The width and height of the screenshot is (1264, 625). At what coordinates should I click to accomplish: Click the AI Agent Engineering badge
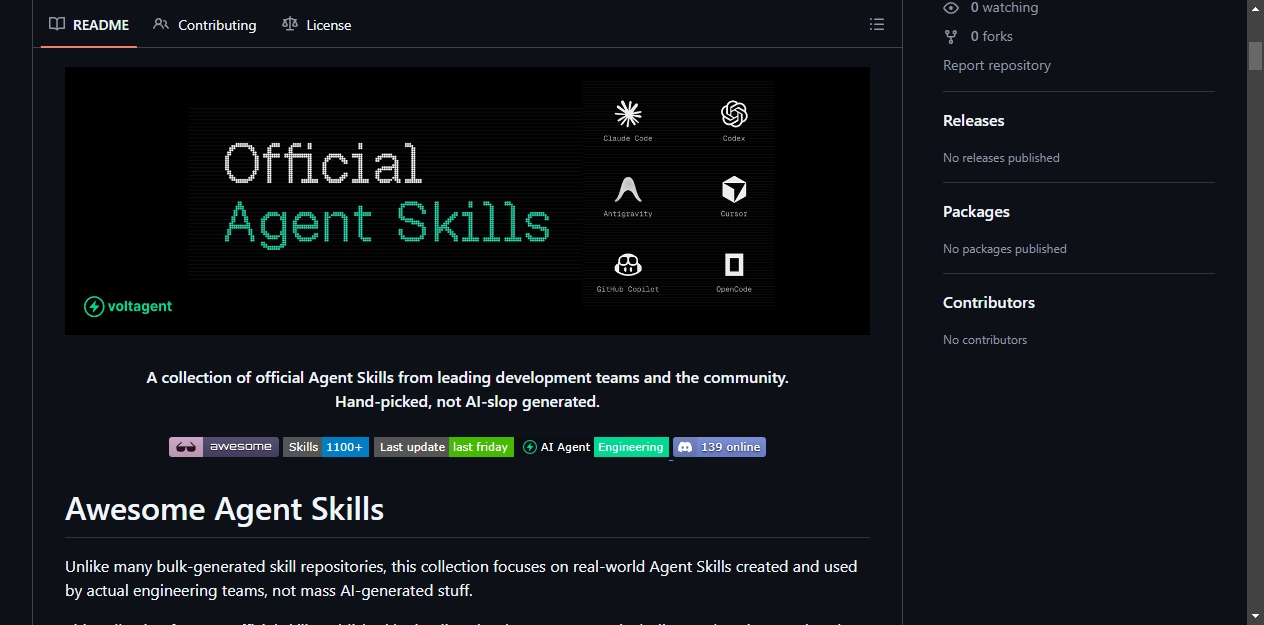(595, 447)
